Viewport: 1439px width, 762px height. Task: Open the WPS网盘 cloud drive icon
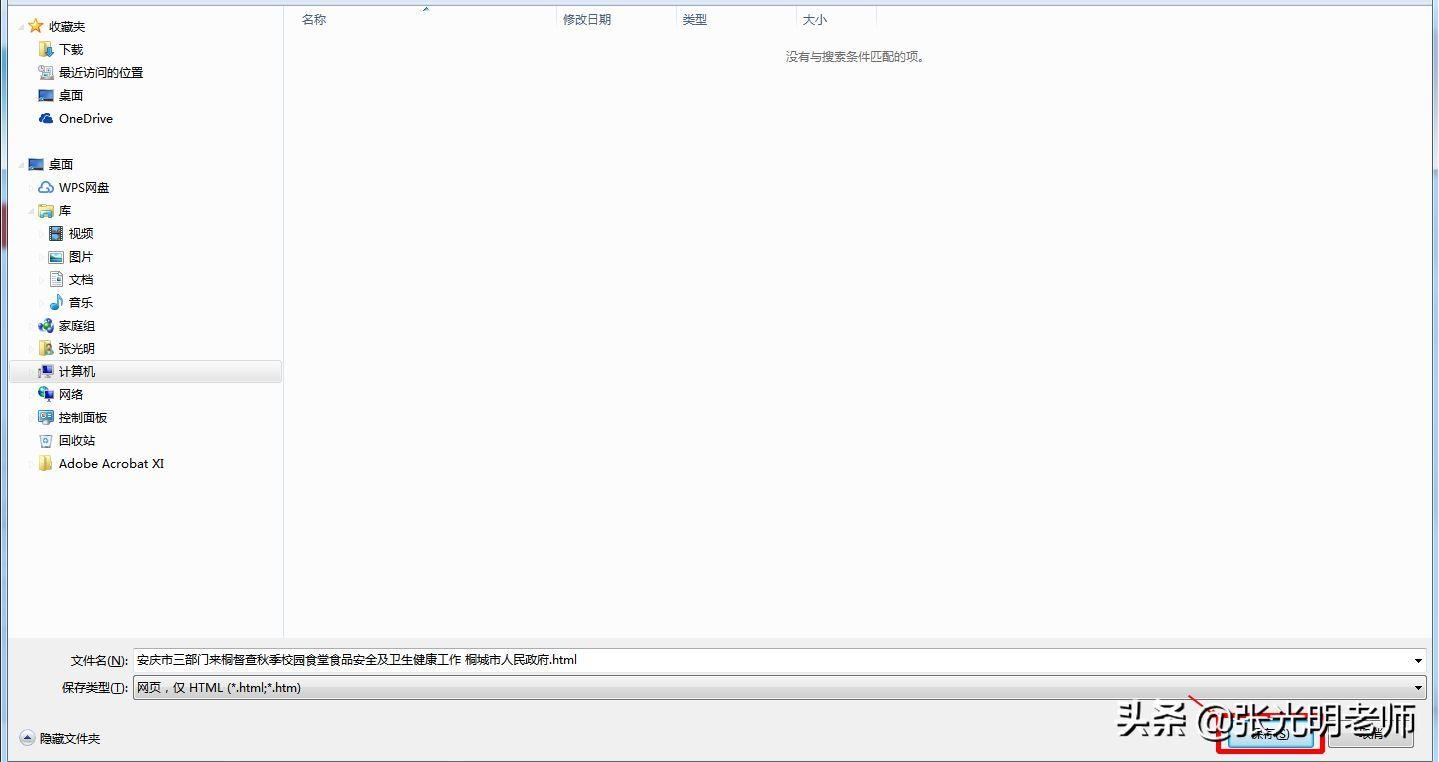(46, 187)
